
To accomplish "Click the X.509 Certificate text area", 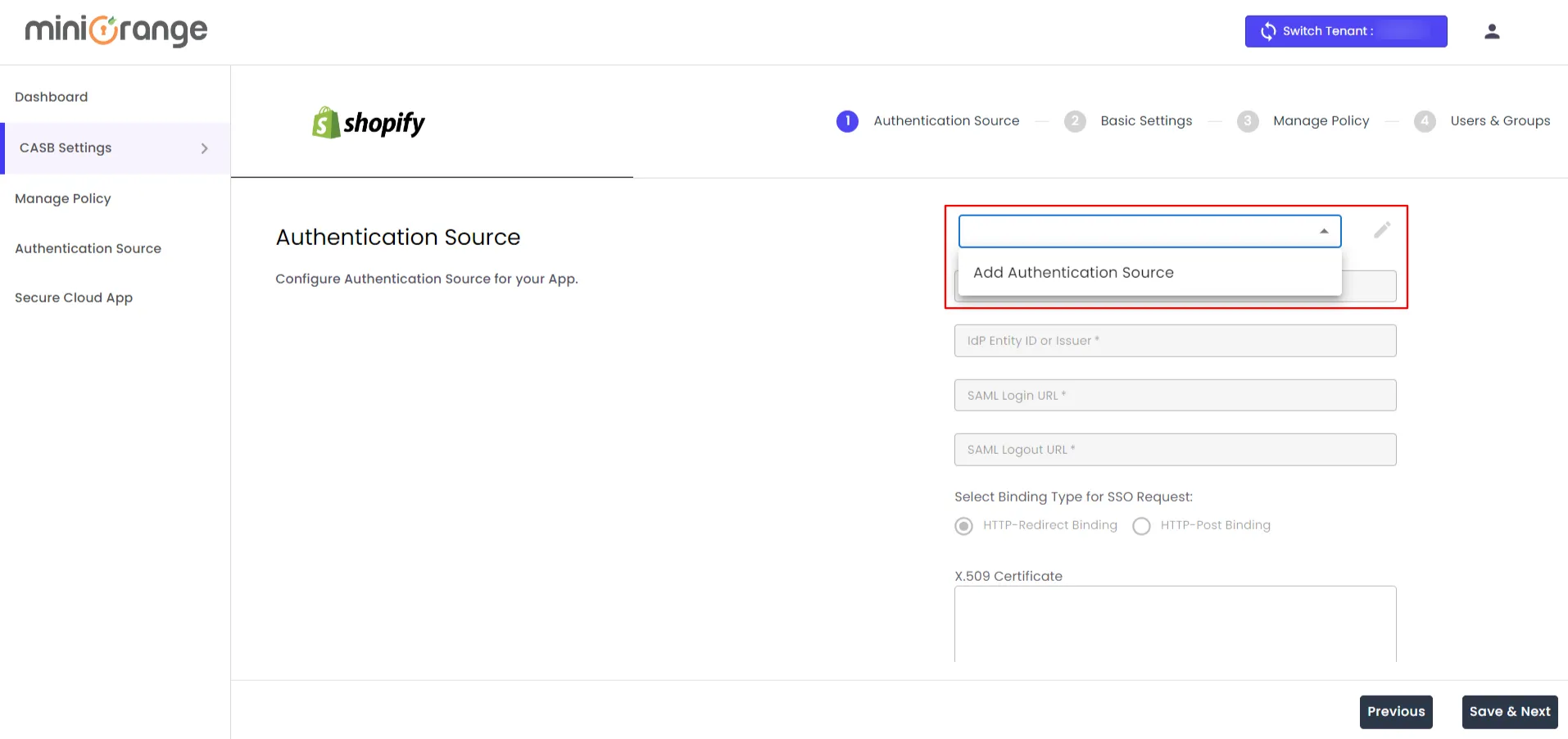I will 1175,624.
